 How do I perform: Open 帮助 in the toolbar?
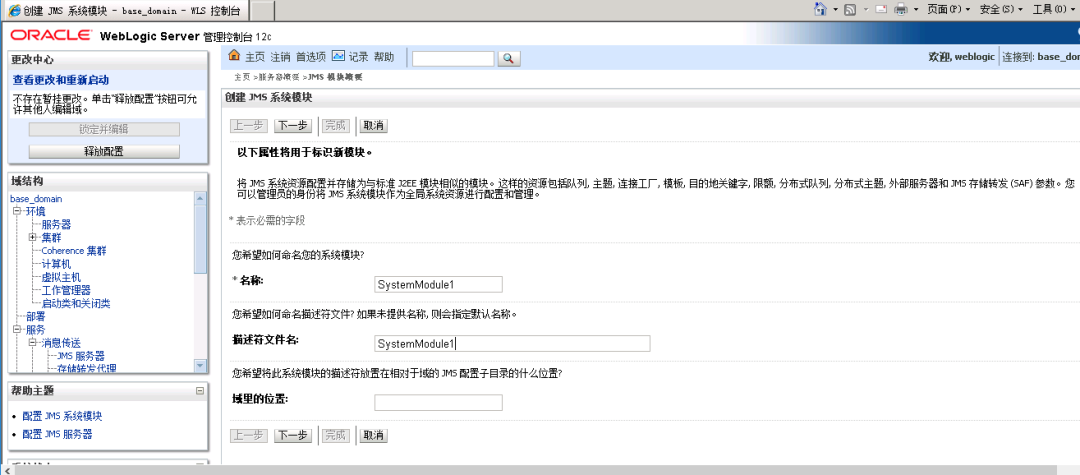[x=384, y=57]
